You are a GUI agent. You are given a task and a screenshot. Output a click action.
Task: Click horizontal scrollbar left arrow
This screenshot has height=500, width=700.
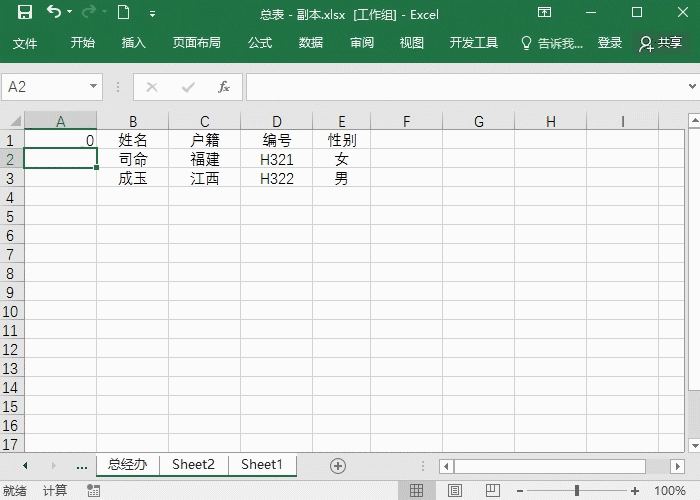pos(446,467)
